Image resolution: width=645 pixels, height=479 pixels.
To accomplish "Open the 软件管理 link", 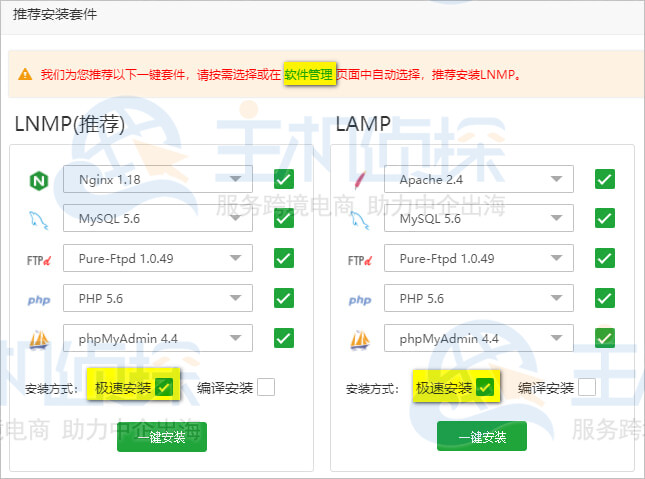I will click(309, 74).
